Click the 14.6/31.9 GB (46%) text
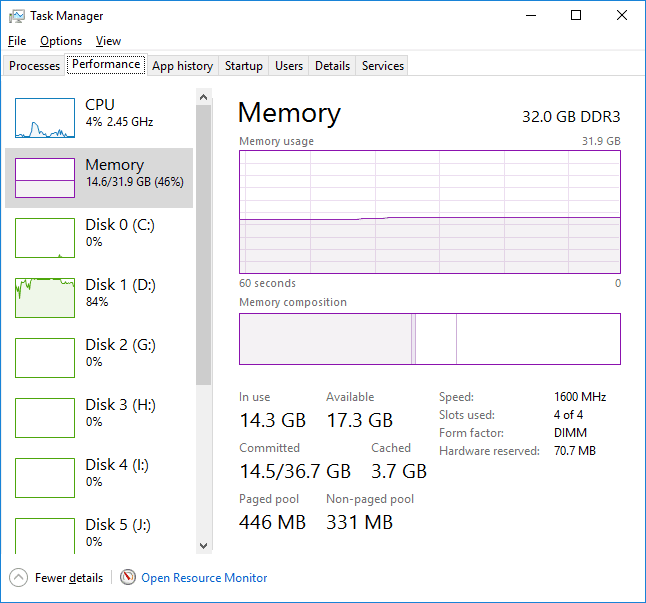646x603 pixels. click(135, 182)
